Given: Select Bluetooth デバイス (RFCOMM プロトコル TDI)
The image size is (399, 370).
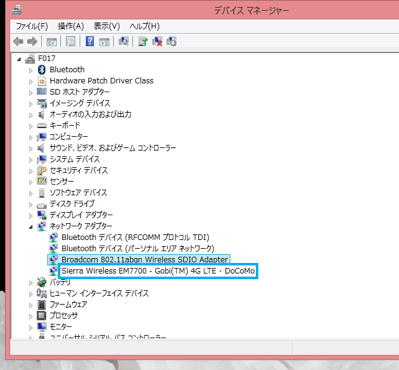Looking at the screenshot, I should [135, 237].
